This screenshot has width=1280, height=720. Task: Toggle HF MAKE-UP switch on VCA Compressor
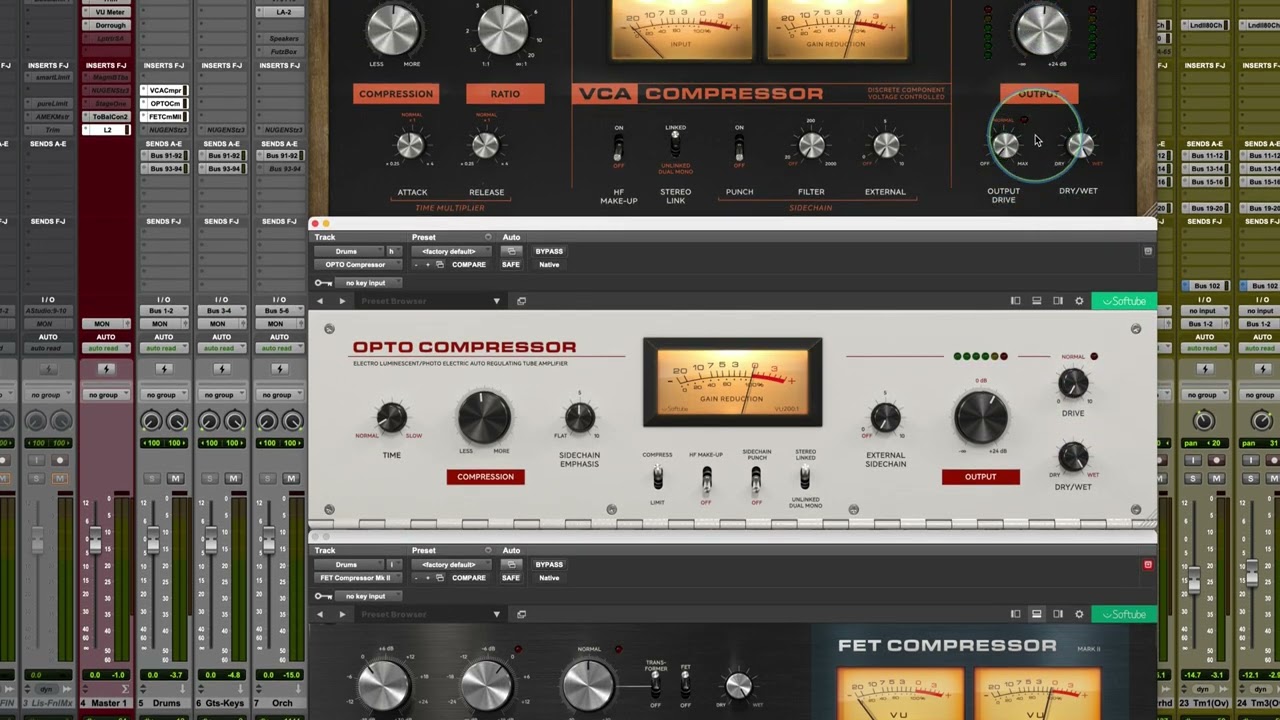[618, 148]
